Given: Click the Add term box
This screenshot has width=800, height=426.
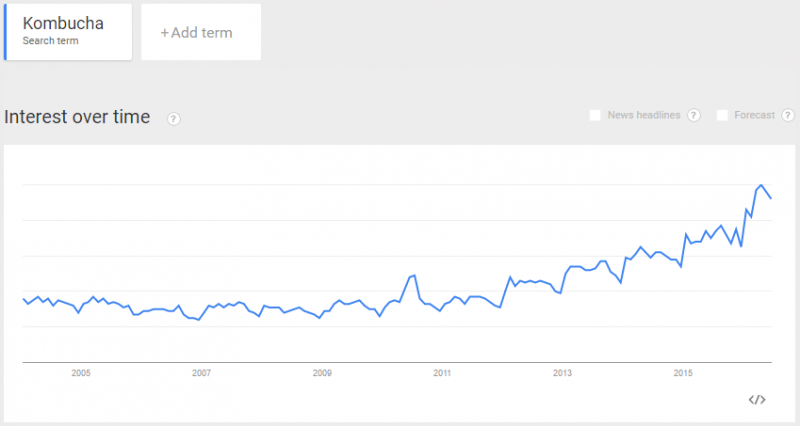Looking at the screenshot, I should click(201, 32).
